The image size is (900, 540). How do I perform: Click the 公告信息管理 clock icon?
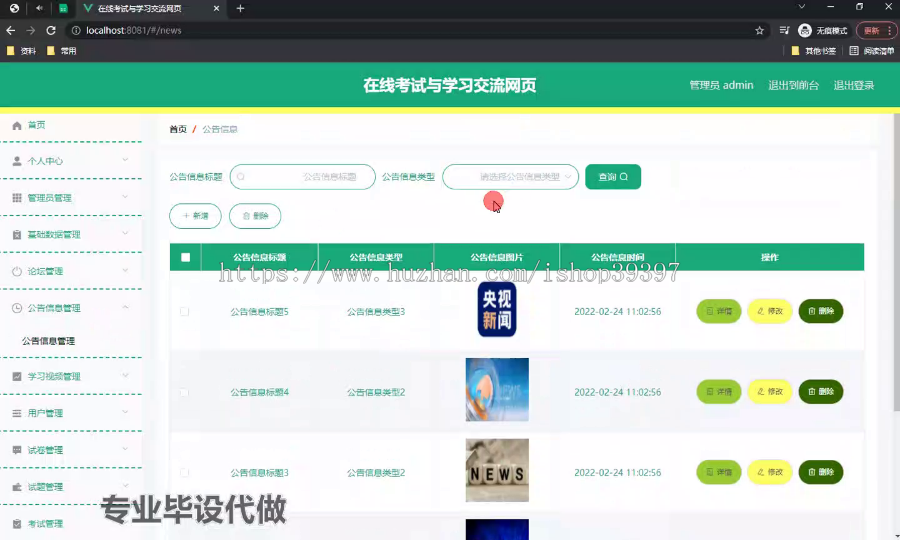[x=17, y=308]
